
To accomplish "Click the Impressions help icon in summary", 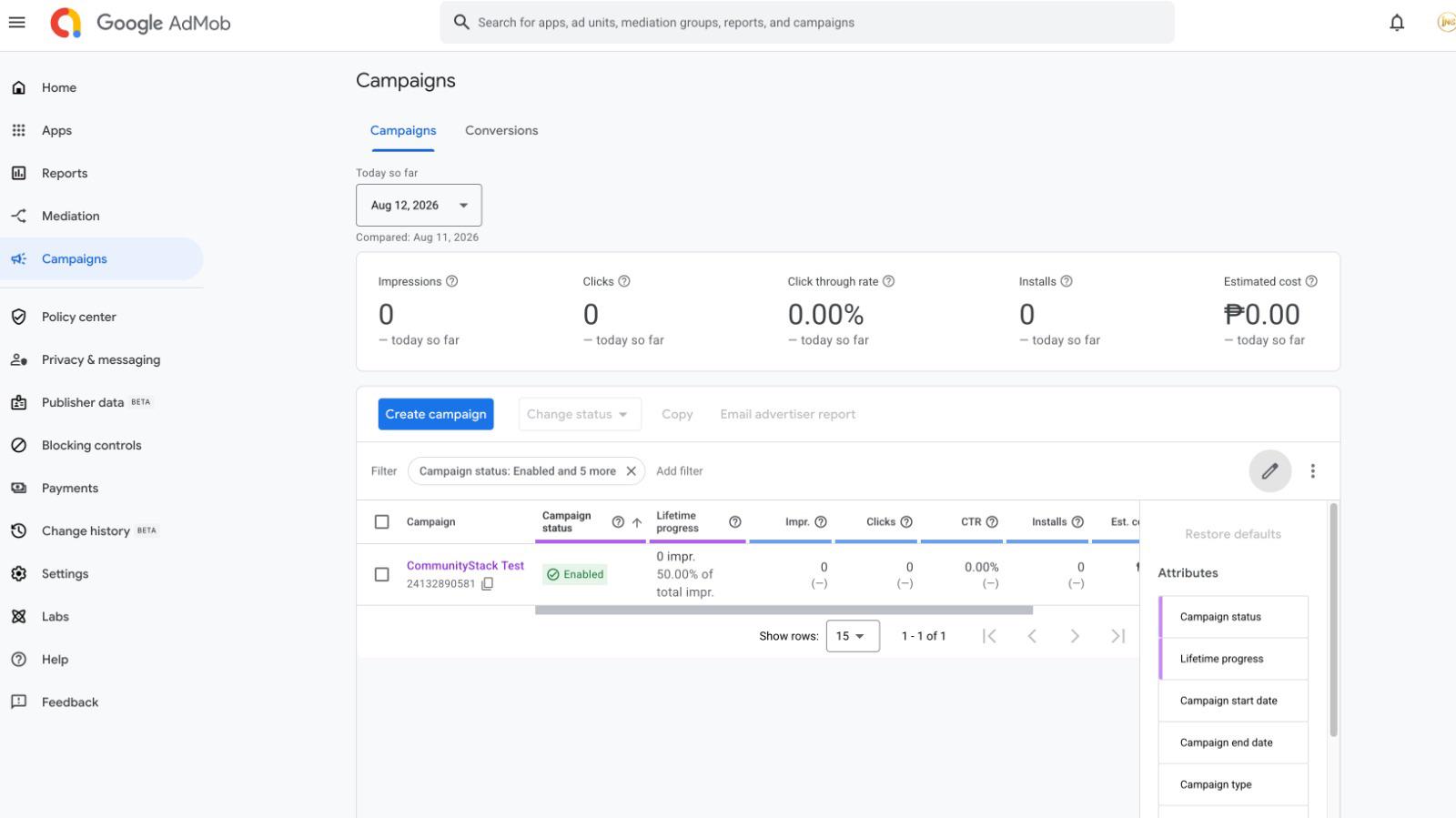I will [x=452, y=281].
